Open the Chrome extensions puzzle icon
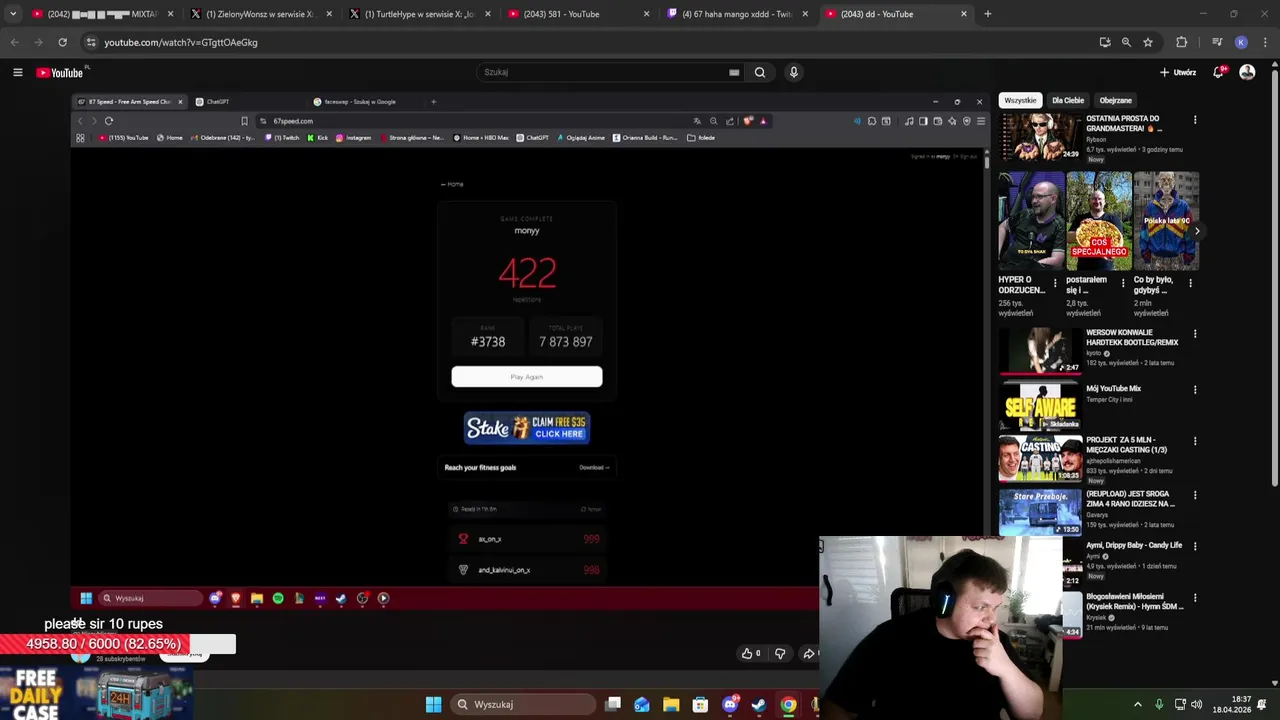 [x=1182, y=42]
